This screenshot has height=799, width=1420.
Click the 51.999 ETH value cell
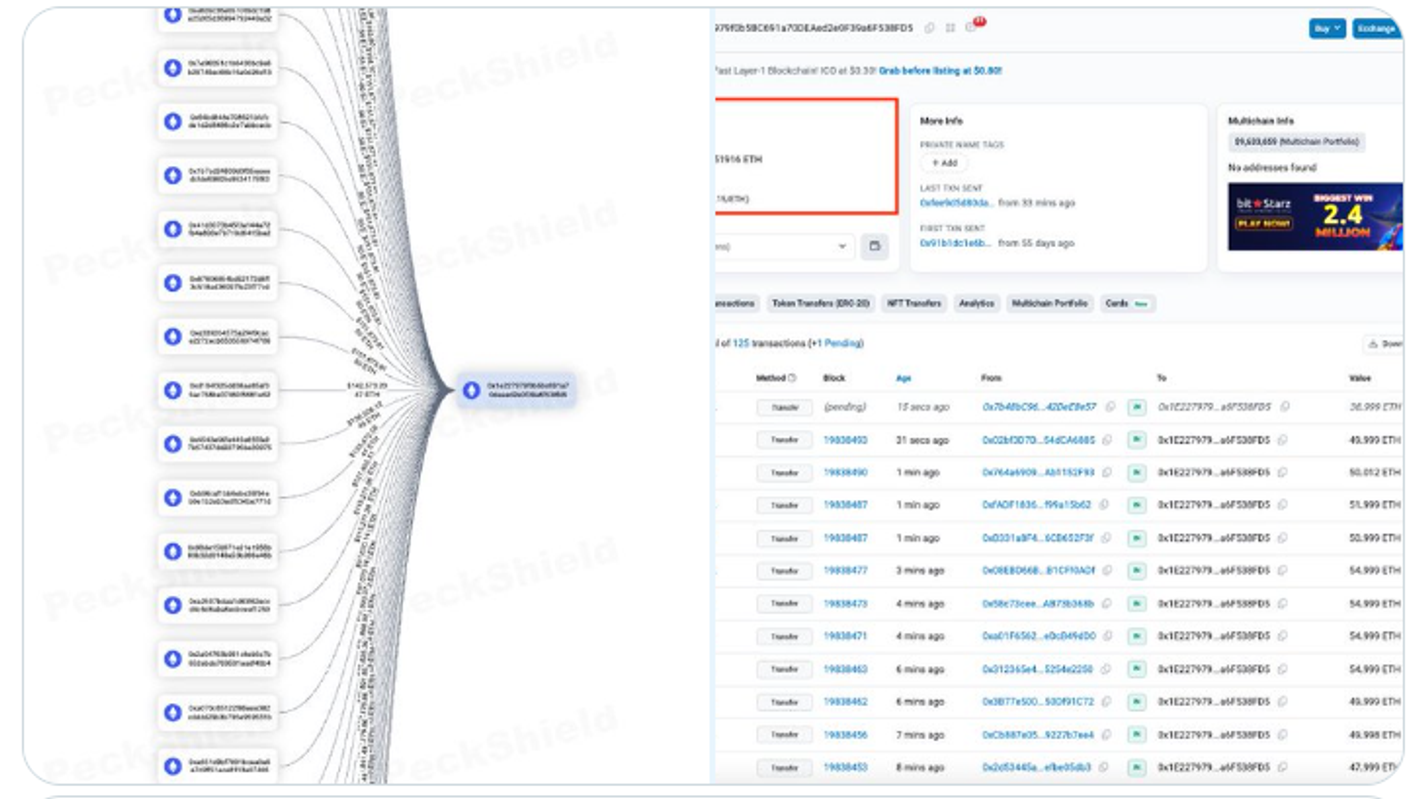1376,505
